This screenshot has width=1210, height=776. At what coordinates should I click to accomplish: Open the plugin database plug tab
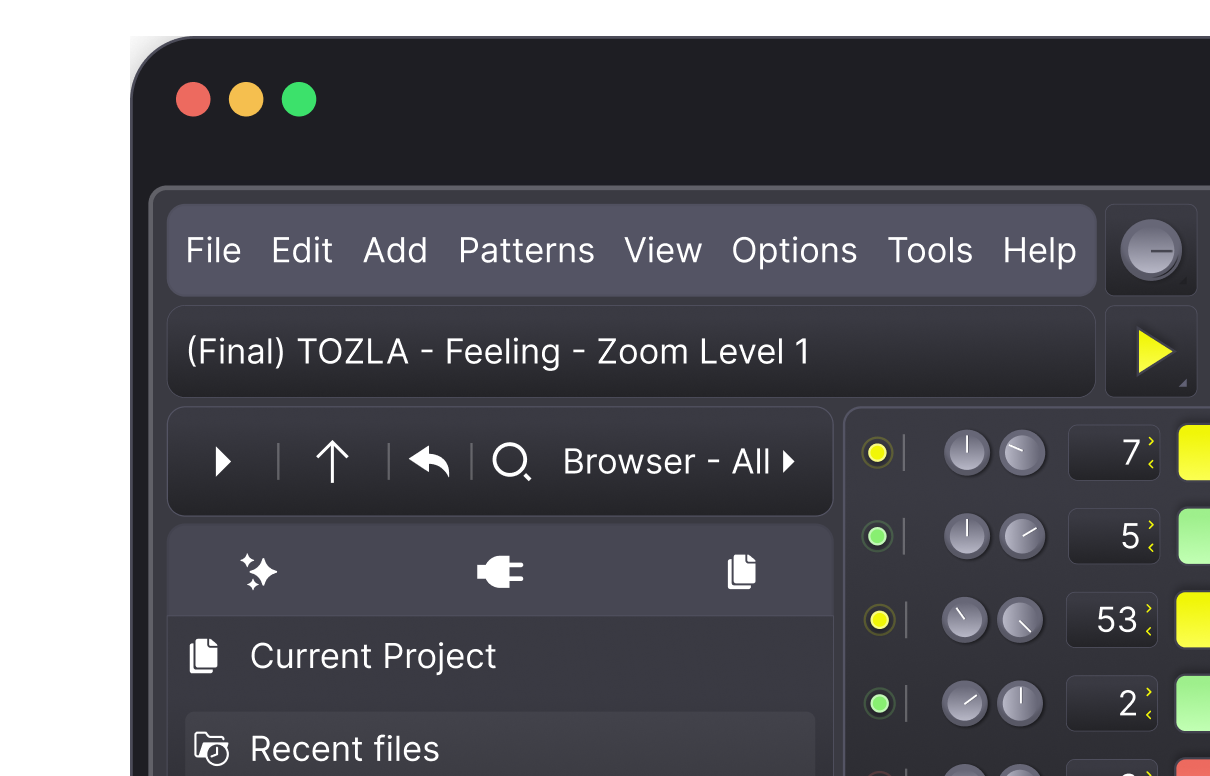pyautogui.click(x=500, y=572)
